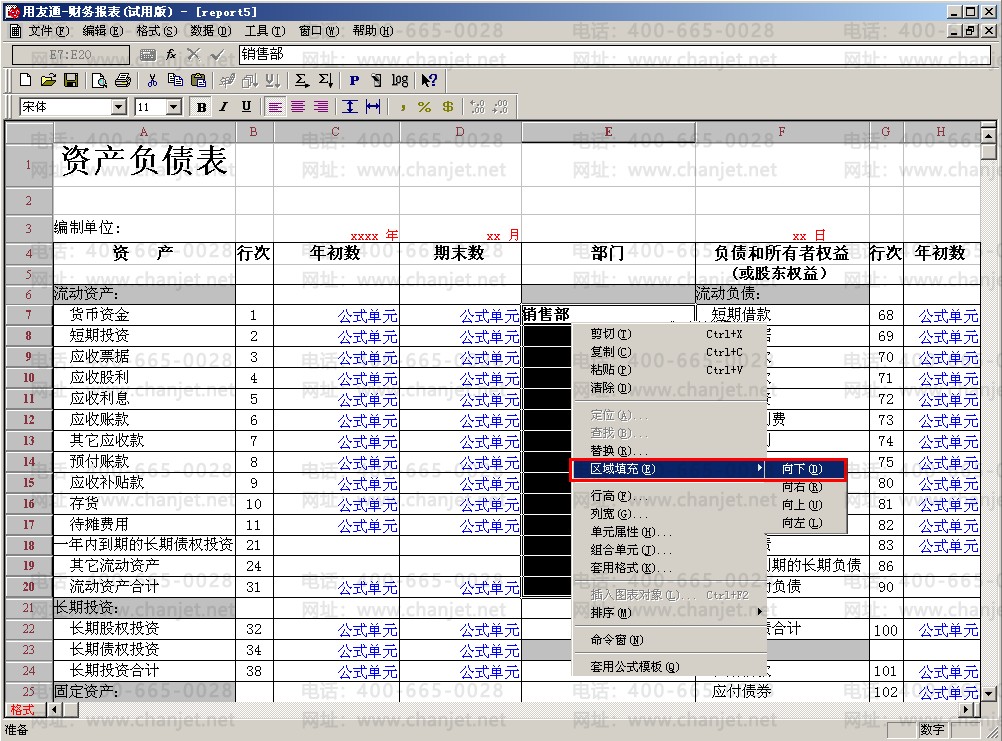Screen dimensions: 1002x741
Task: Click the blue P toolbar icon
Action: 354,80
